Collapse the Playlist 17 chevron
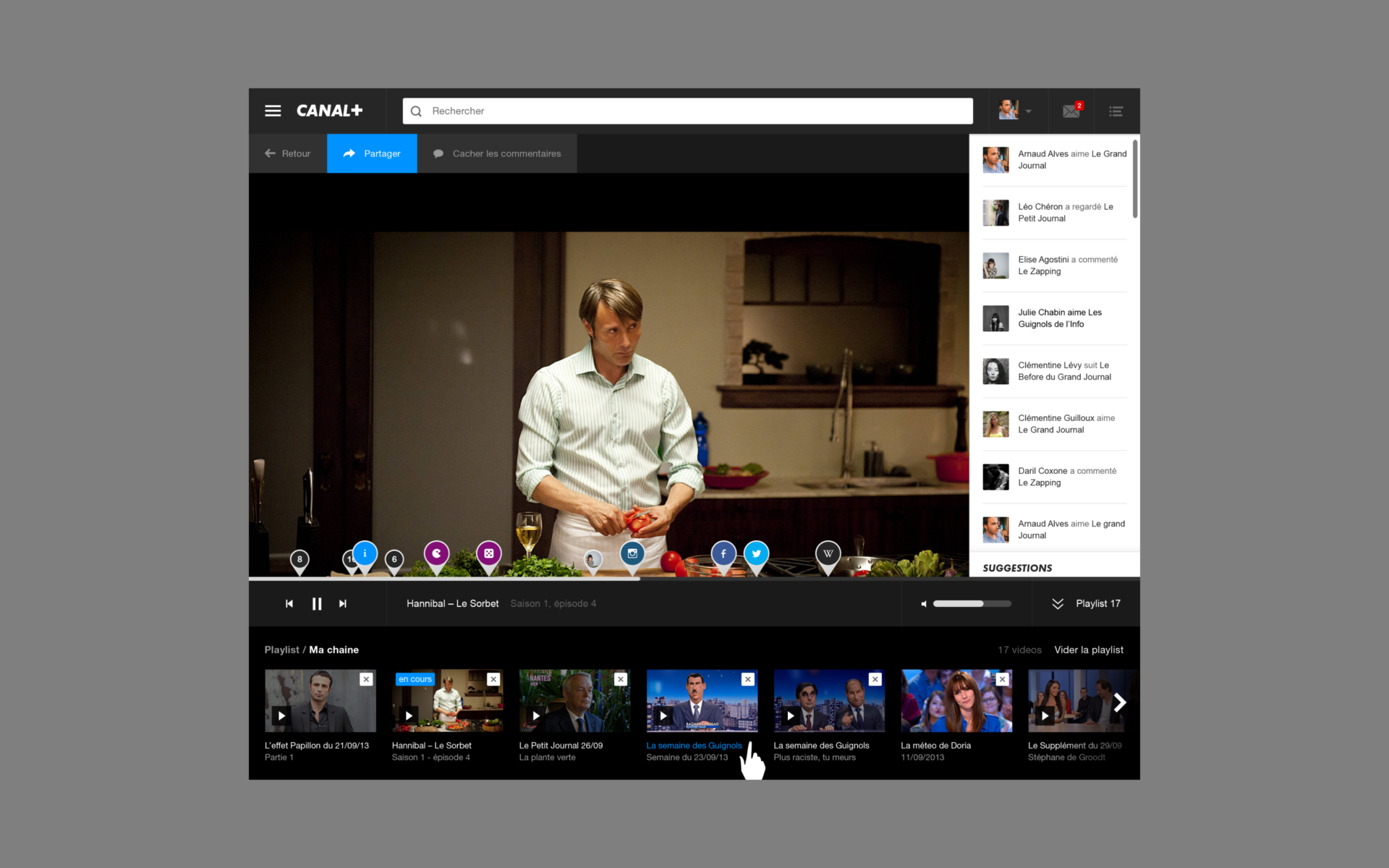This screenshot has width=1389, height=868. [1058, 604]
